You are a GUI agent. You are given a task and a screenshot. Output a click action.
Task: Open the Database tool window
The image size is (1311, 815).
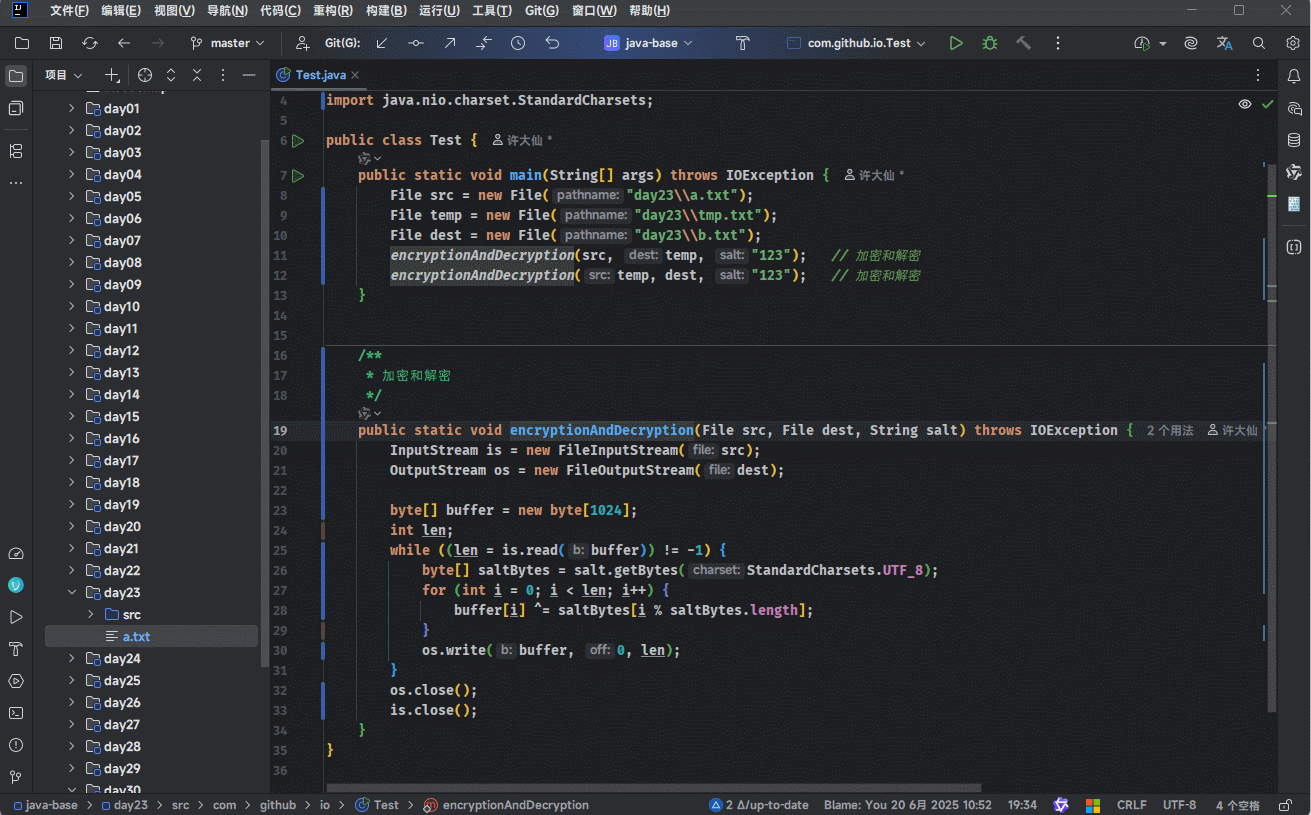tap(1293, 140)
